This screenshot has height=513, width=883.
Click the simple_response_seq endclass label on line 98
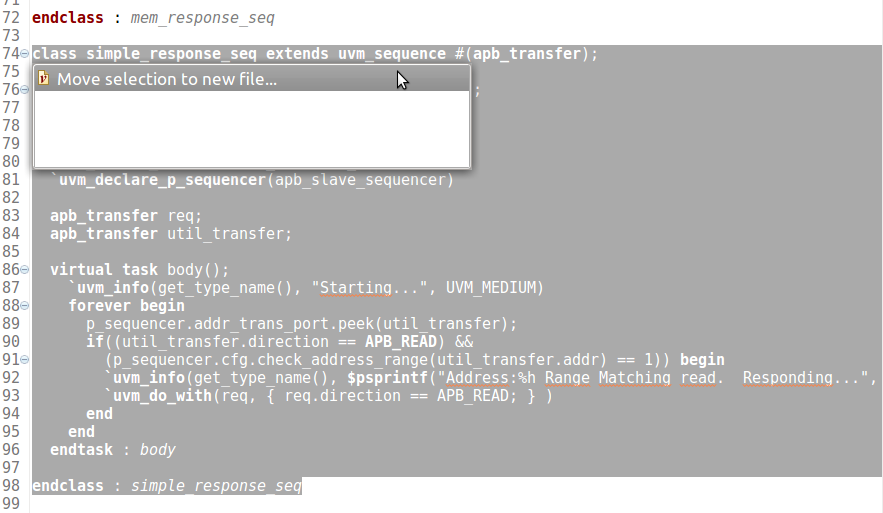point(216,486)
